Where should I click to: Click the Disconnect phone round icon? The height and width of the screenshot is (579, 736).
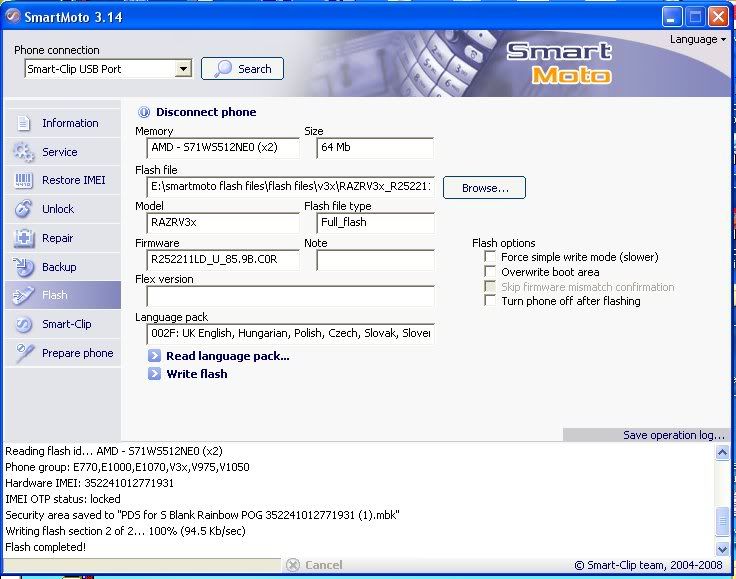[x=143, y=112]
